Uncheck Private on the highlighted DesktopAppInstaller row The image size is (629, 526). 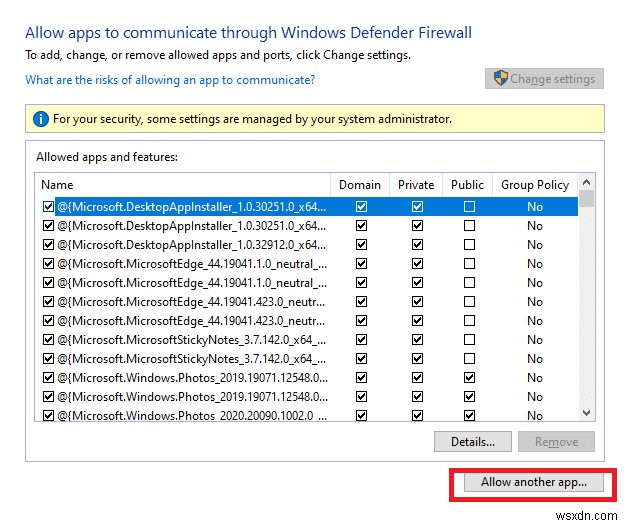pos(417,207)
